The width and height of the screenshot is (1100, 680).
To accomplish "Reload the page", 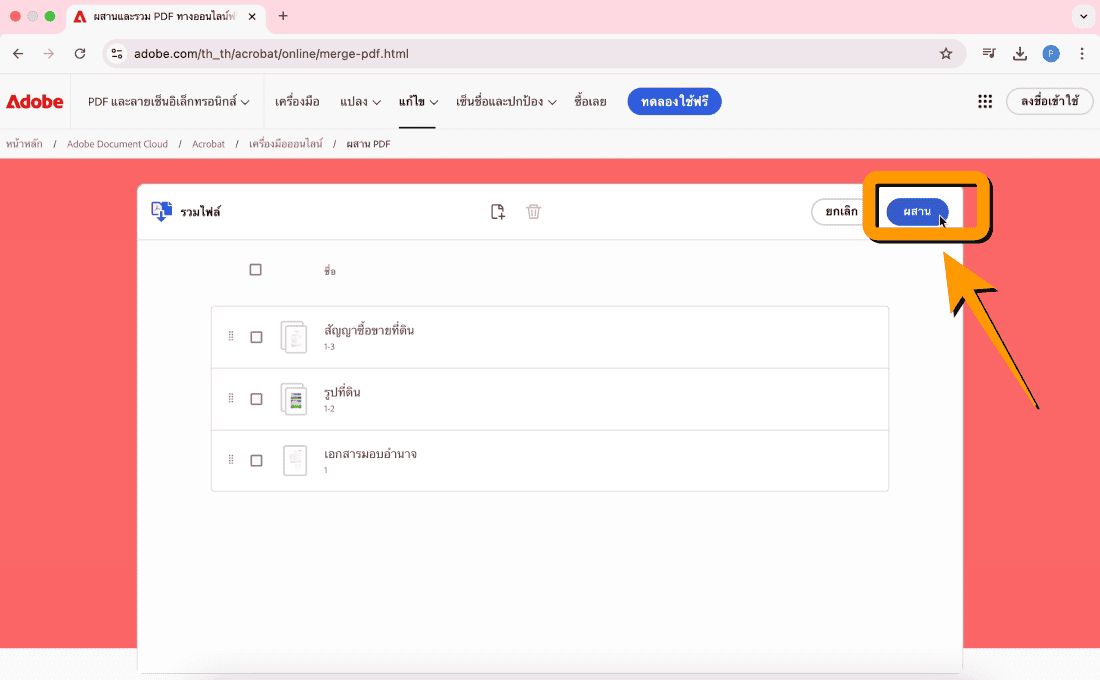I will click(x=80, y=54).
